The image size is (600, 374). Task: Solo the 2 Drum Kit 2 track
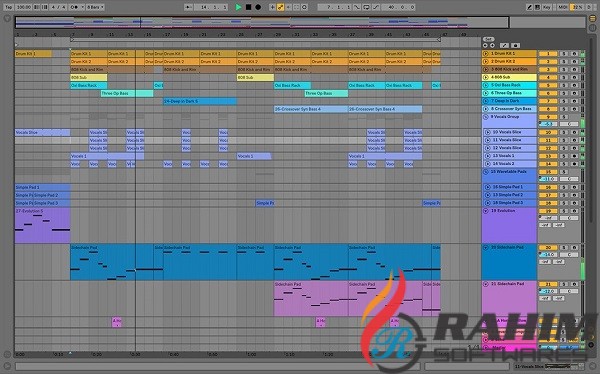pyautogui.click(x=564, y=62)
